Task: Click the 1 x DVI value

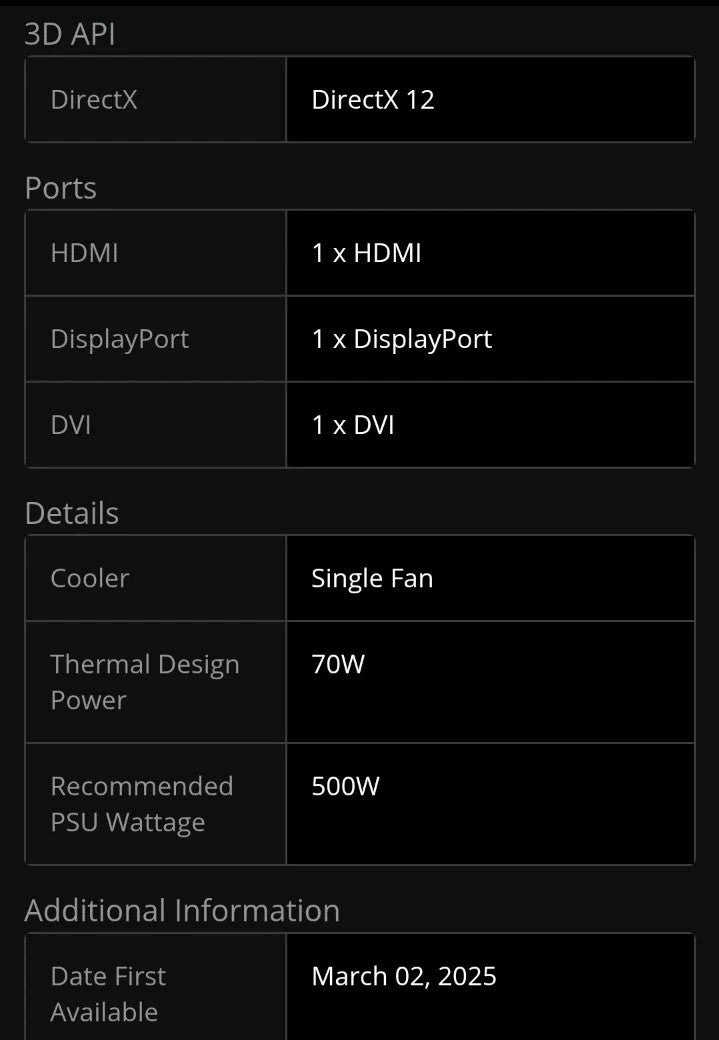Action: (x=353, y=425)
